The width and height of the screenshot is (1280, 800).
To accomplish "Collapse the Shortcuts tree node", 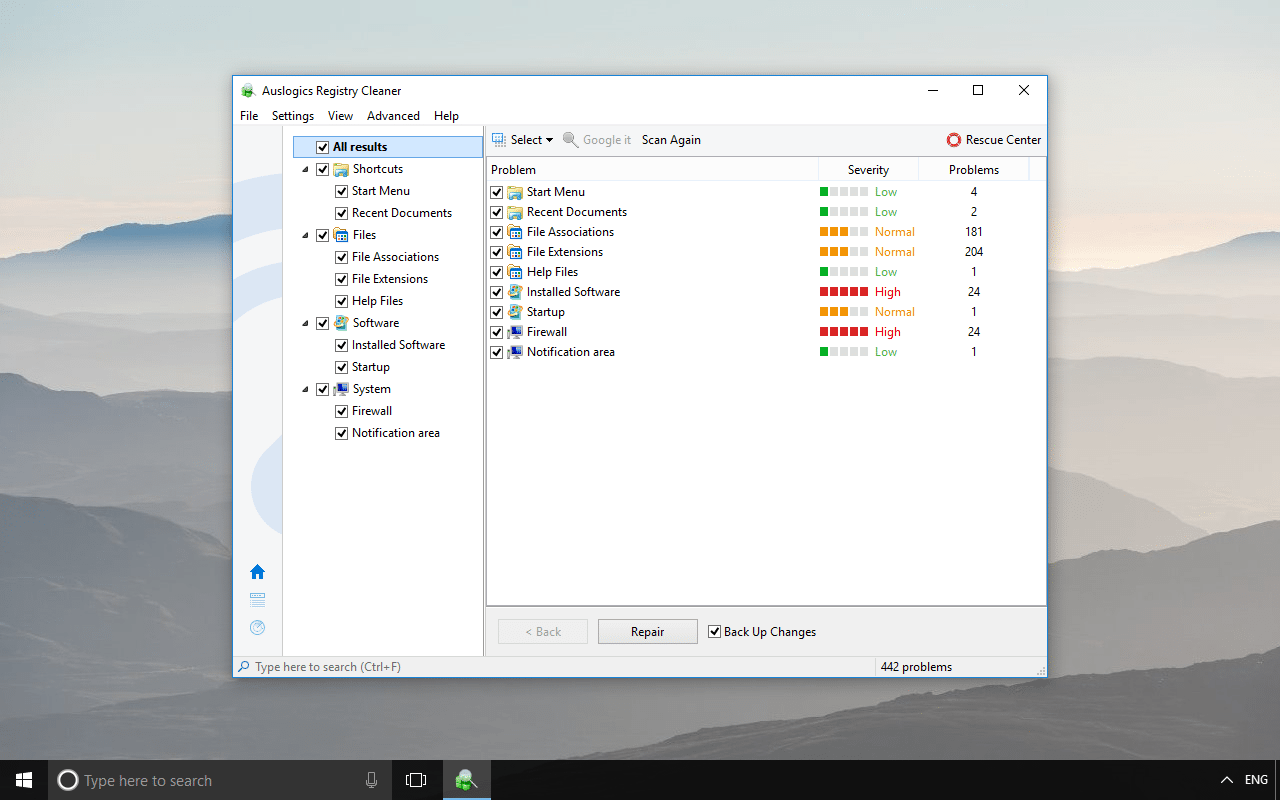I will [x=305, y=169].
